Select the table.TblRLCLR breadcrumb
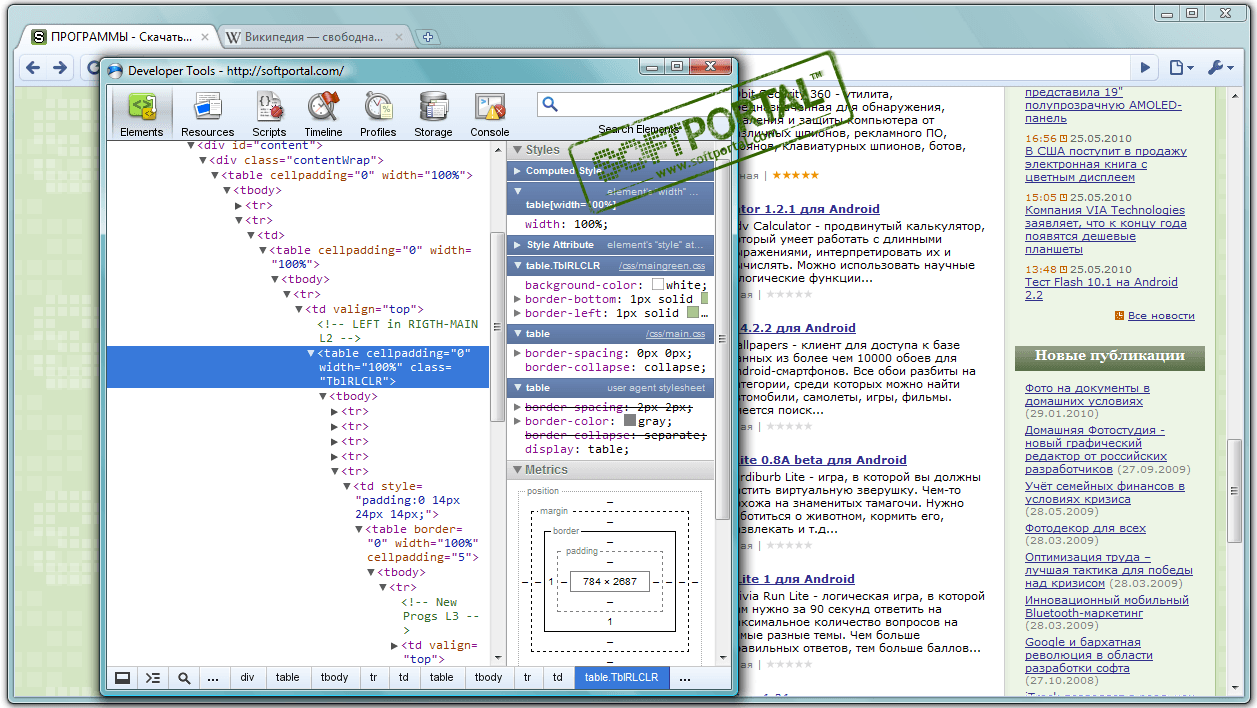 pos(621,677)
